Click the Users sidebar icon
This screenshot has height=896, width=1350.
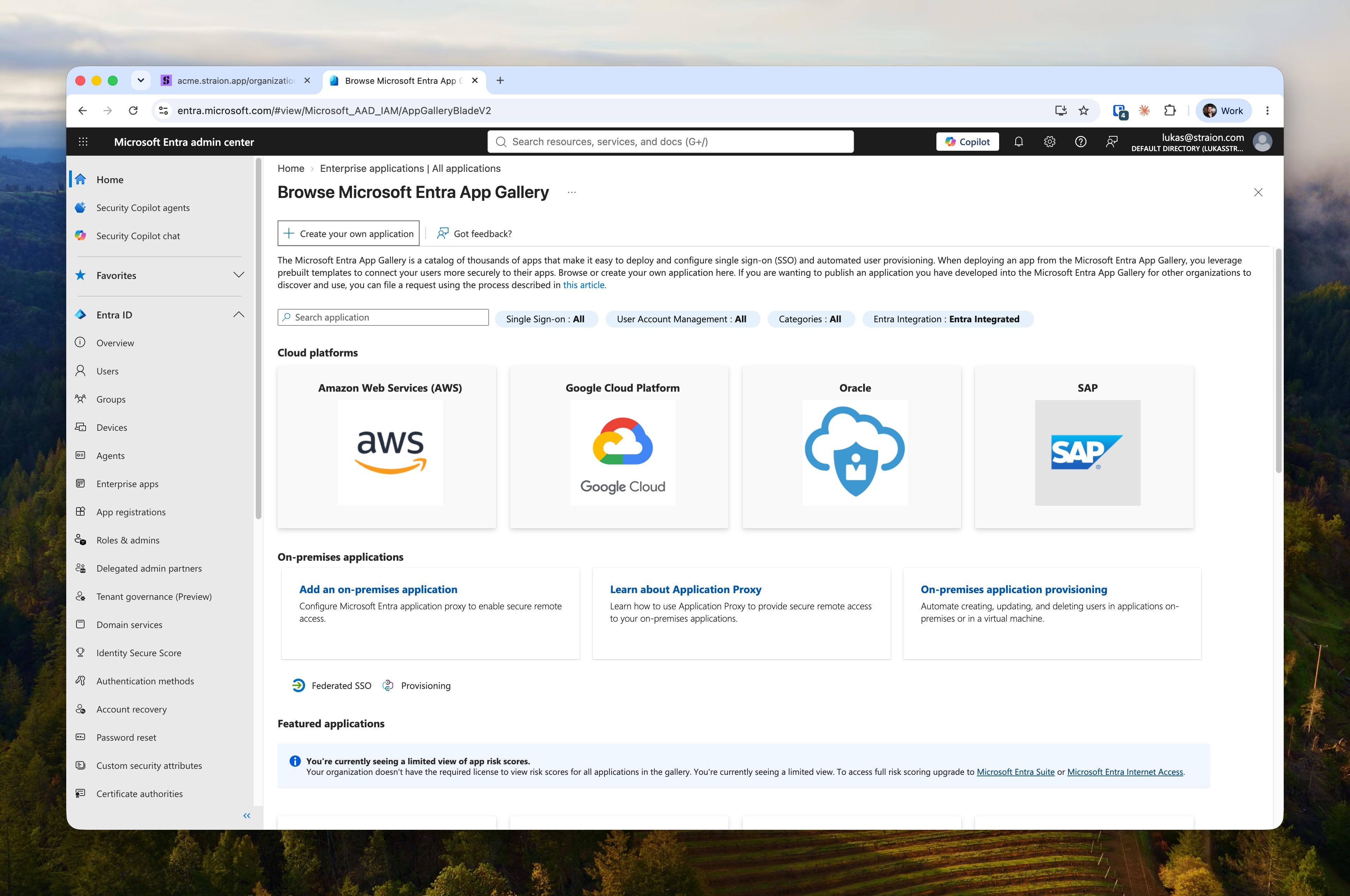click(81, 371)
